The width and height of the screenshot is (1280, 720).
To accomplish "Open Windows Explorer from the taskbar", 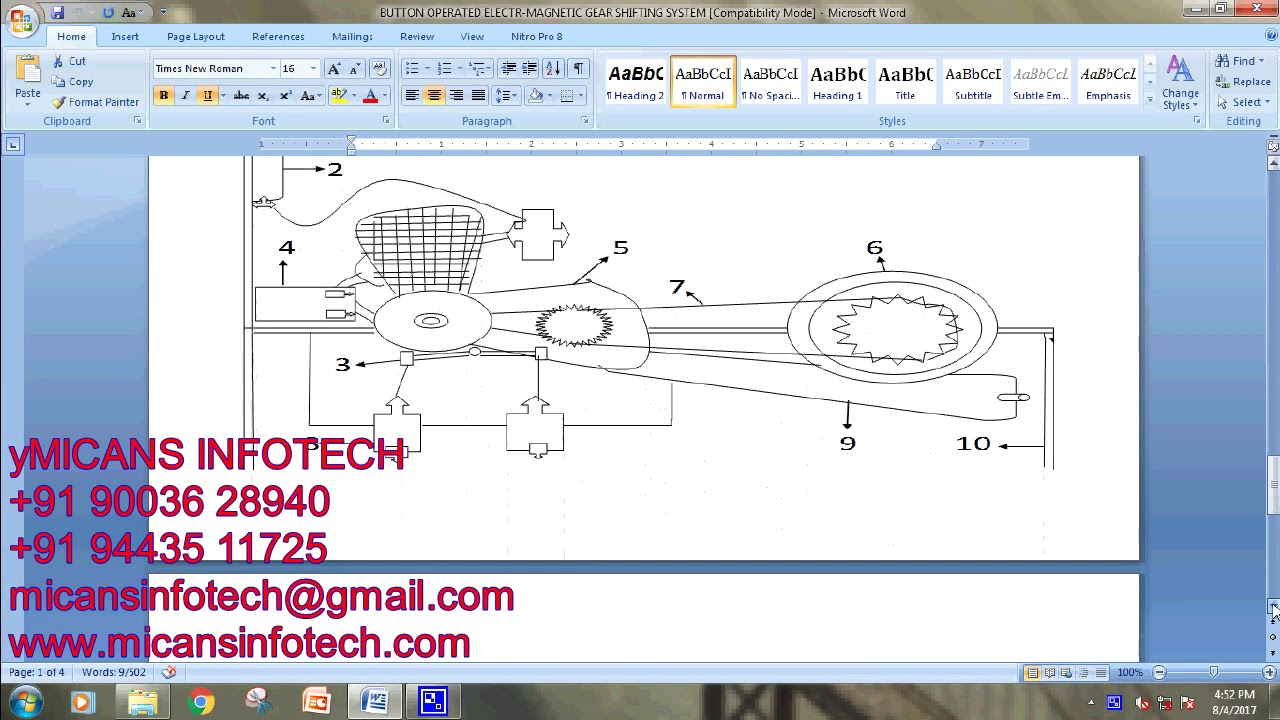I will tap(143, 702).
